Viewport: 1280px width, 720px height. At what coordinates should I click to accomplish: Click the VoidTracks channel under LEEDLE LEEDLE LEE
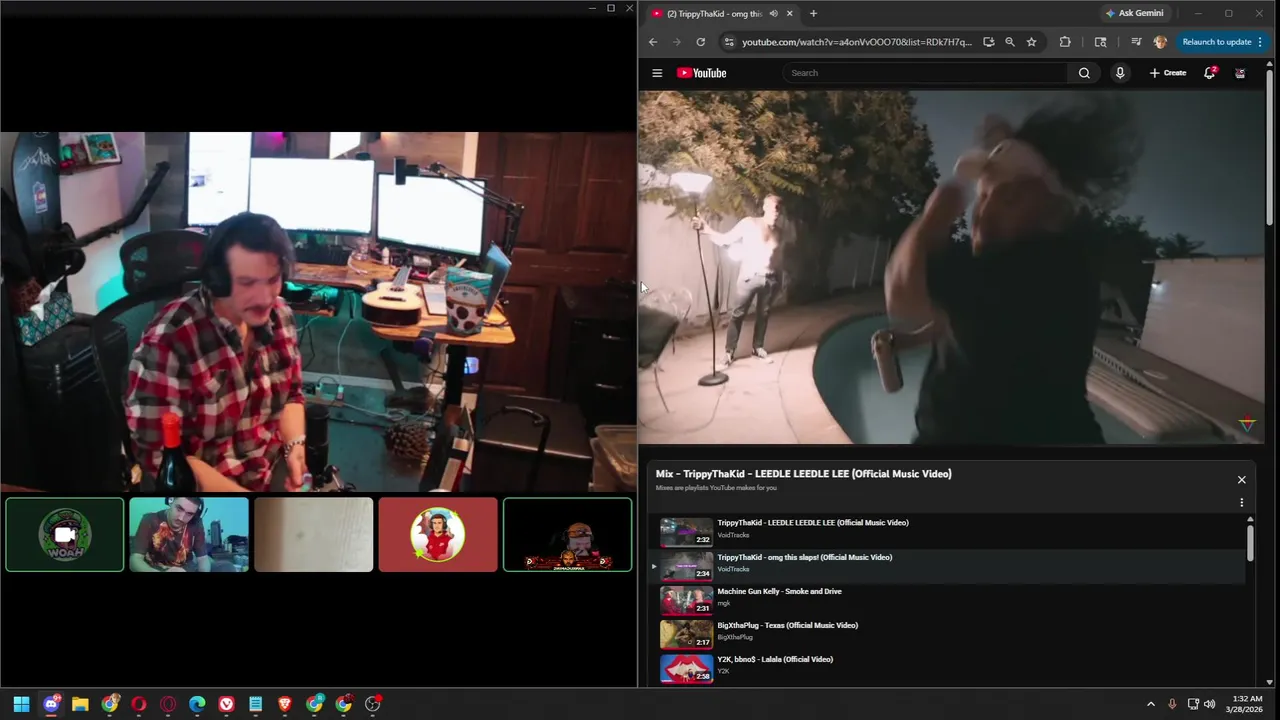[733, 535]
